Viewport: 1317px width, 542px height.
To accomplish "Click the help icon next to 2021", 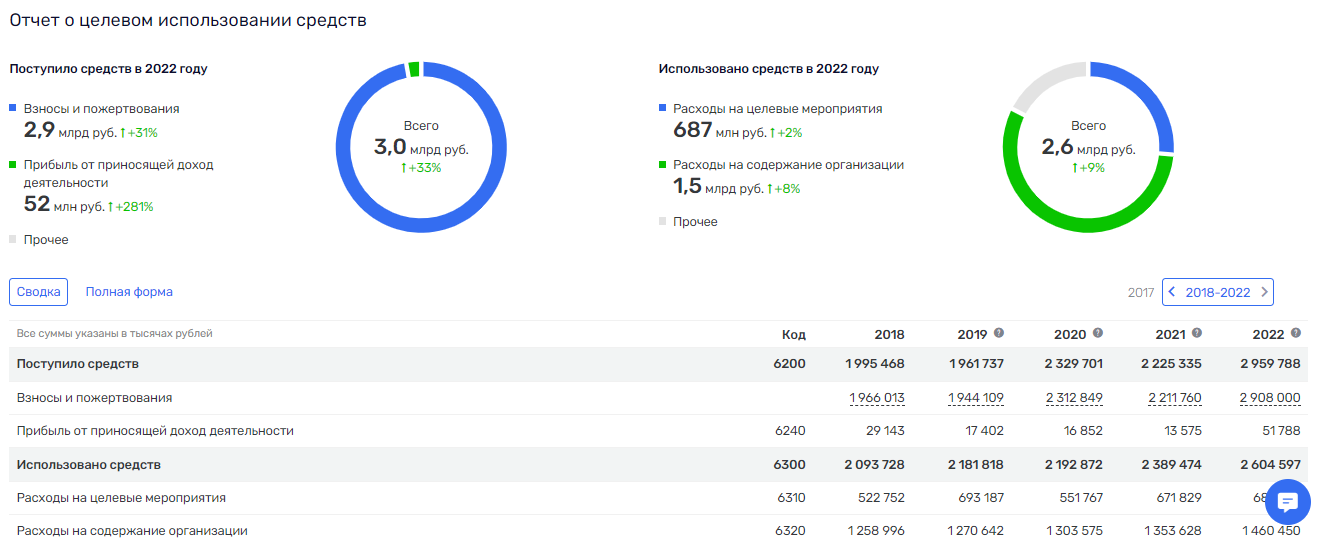I will (1196, 333).
